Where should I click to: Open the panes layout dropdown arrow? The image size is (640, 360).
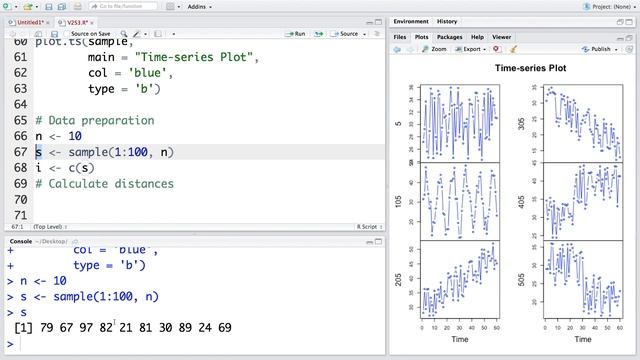pos(179,7)
